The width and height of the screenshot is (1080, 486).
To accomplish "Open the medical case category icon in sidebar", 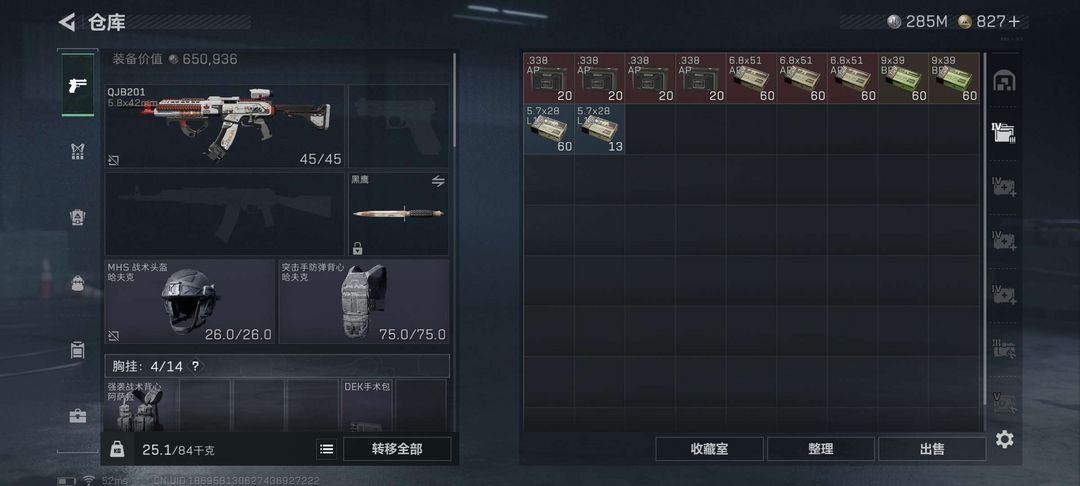I will tap(78, 416).
